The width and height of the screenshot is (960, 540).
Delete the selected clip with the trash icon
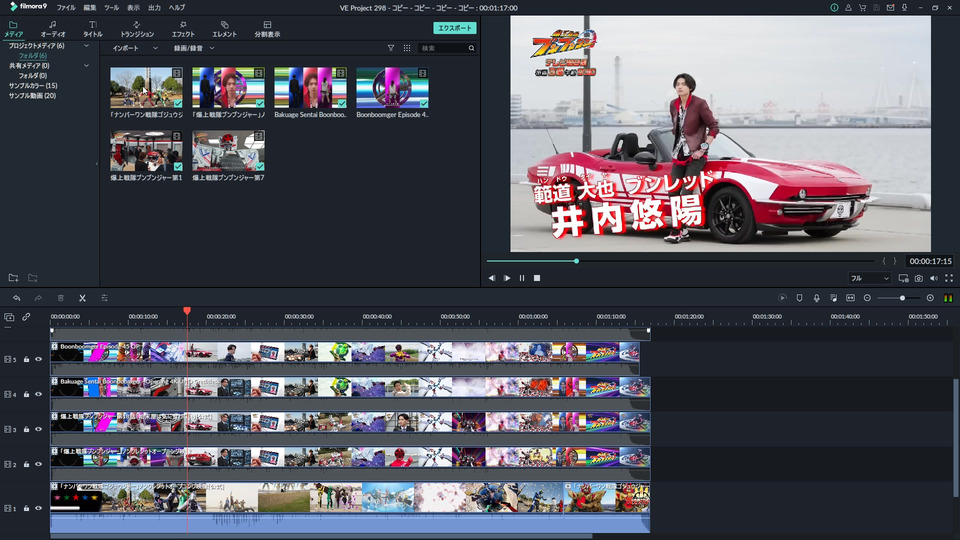pyautogui.click(x=61, y=298)
